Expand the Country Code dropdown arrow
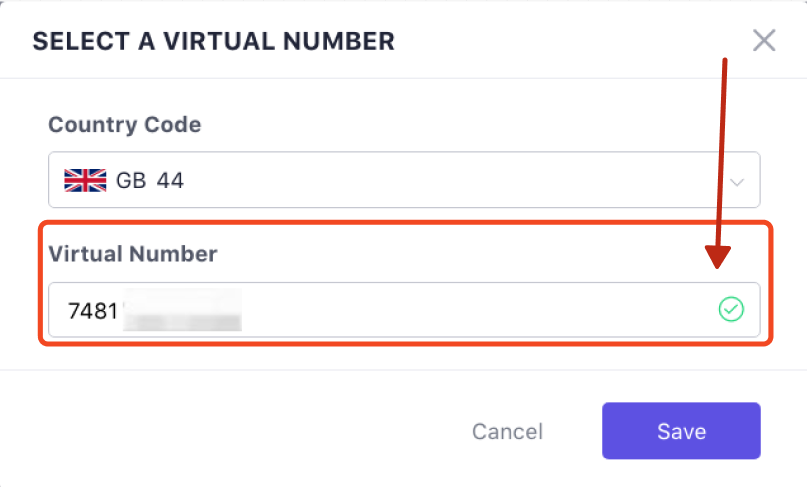The image size is (807, 487). [x=738, y=182]
